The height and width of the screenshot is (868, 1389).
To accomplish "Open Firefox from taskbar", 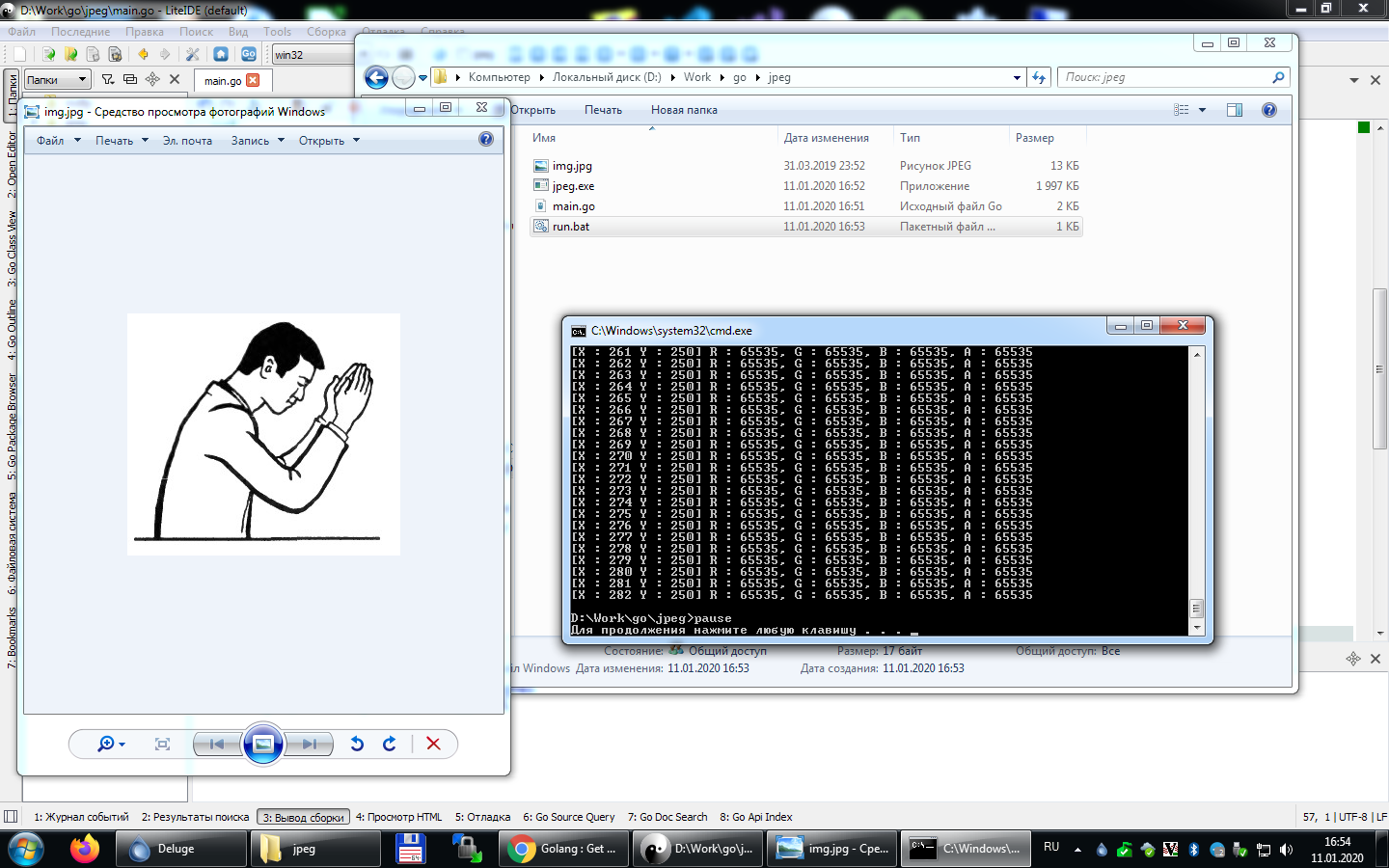I will pos(85,849).
